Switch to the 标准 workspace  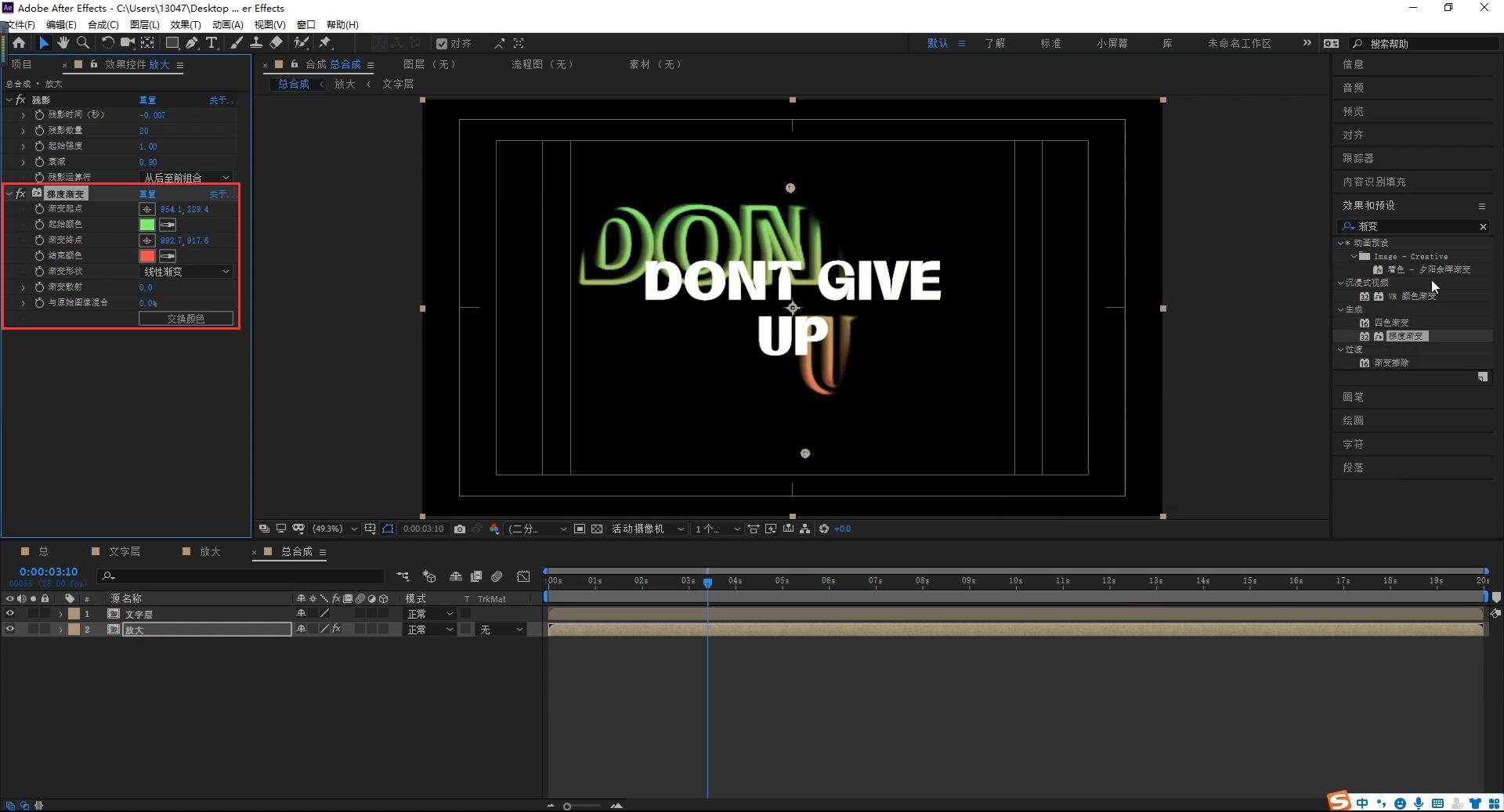point(1050,44)
